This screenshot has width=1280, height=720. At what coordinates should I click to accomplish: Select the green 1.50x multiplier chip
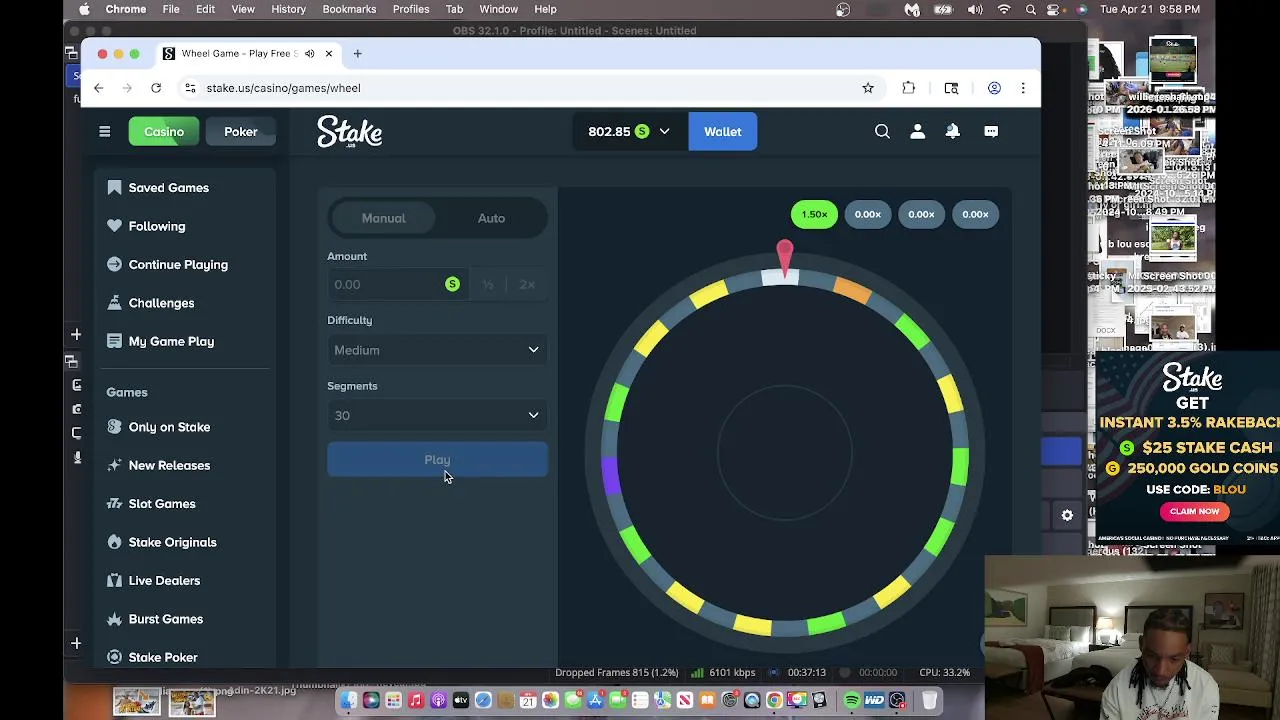pos(814,214)
